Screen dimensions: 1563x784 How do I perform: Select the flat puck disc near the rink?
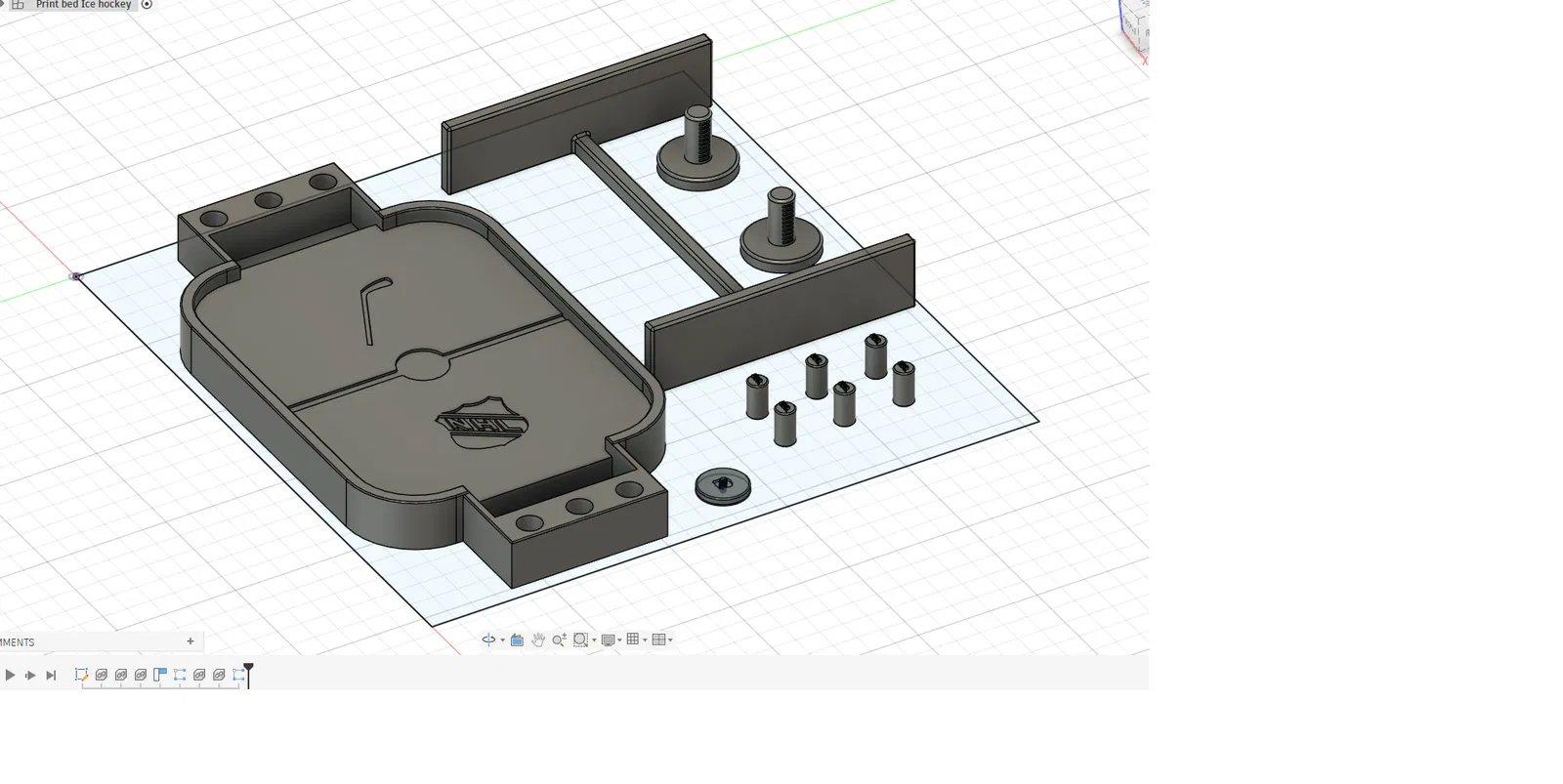(x=723, y=485)
